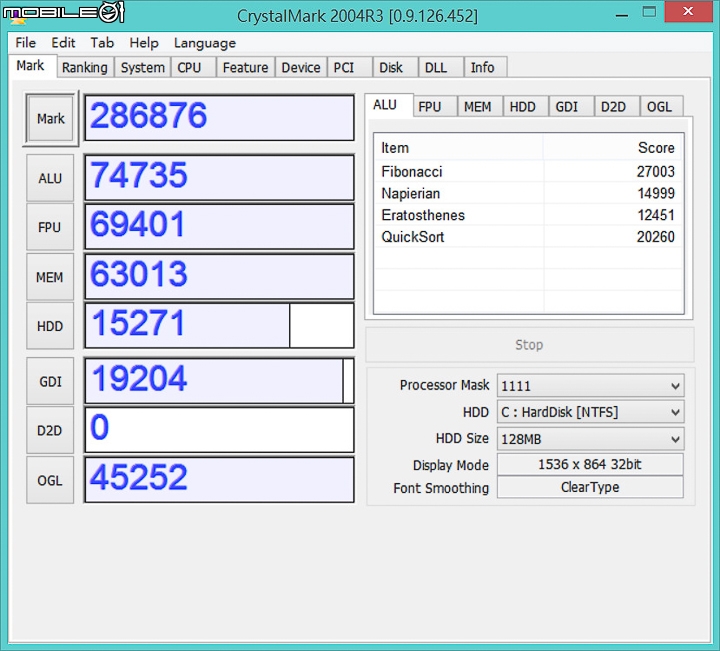Image resolution: width=720 pixels, height=651 pixels.
Task: Click the OGL score 45252
Action: point(219,480)
